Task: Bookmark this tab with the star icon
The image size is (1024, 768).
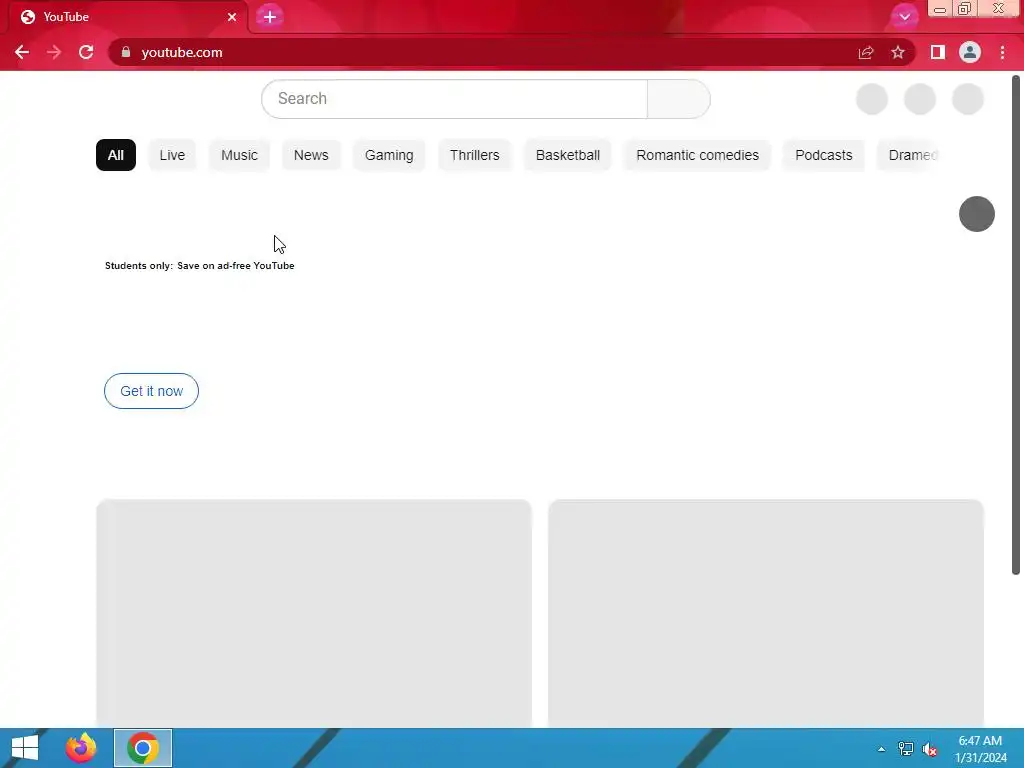Action: point(898,52)
